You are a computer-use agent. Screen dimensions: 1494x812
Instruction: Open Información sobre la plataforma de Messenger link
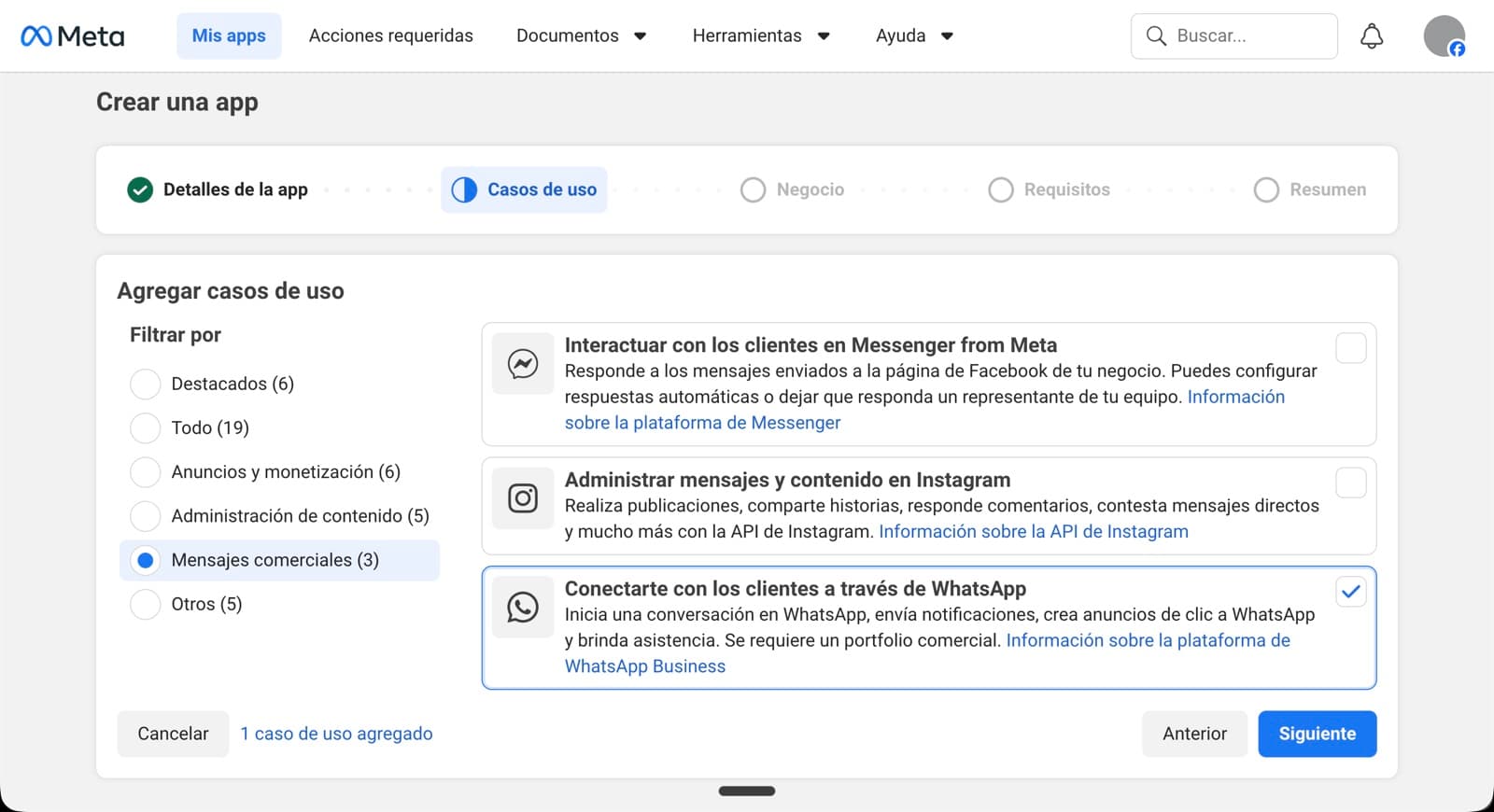click(x=703, y=423)
